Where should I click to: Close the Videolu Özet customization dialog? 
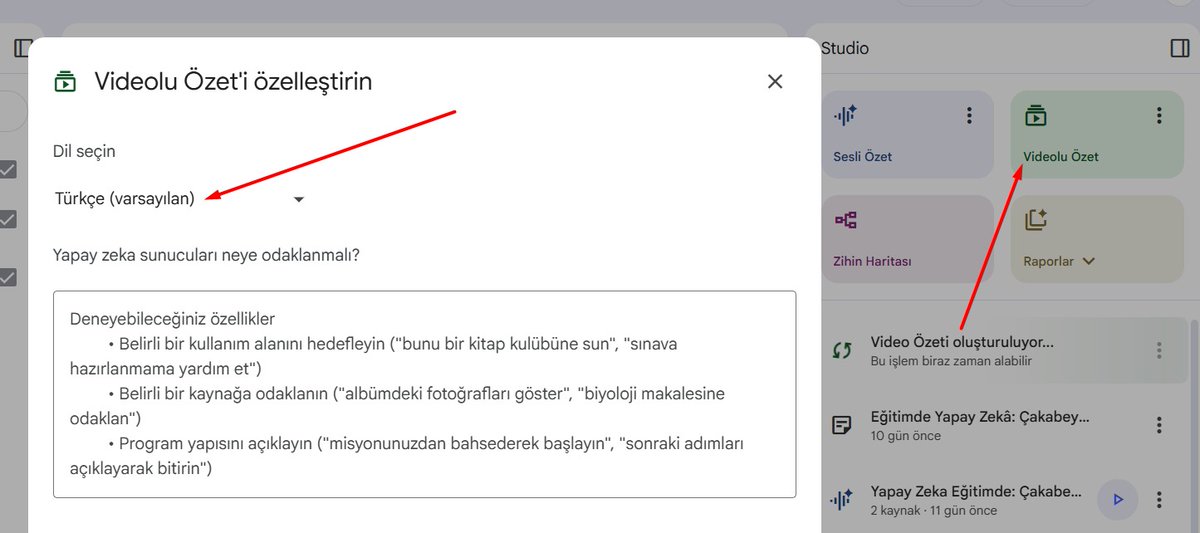tap(775, 82)
